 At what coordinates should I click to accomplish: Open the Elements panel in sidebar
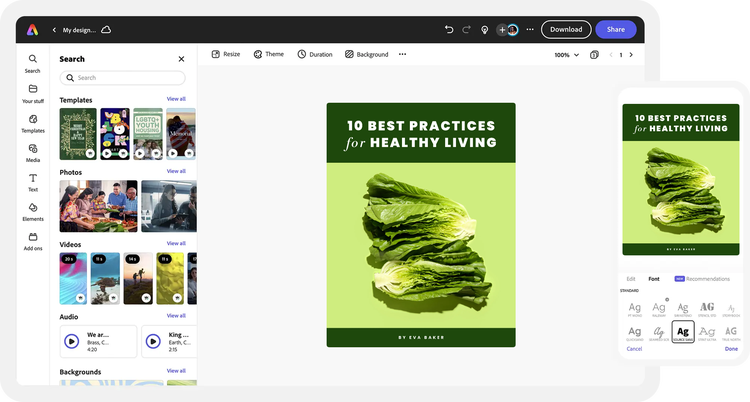coord(33,212)
